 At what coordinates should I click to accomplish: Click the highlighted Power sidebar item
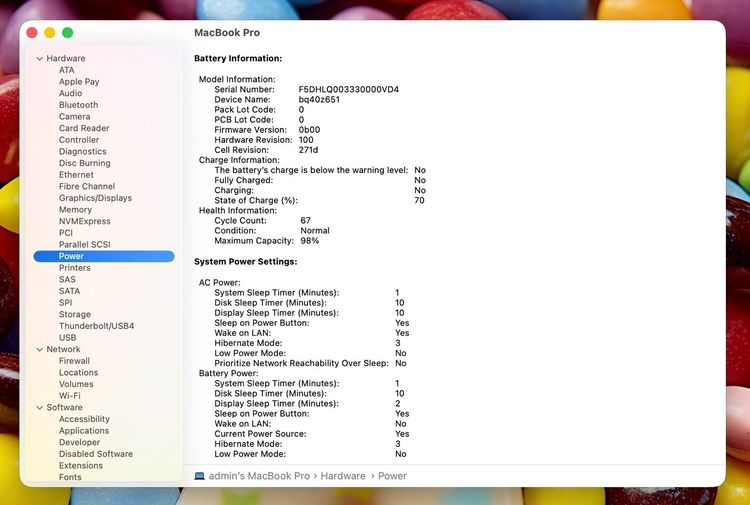pyautogui.click(x=104, y=256)
